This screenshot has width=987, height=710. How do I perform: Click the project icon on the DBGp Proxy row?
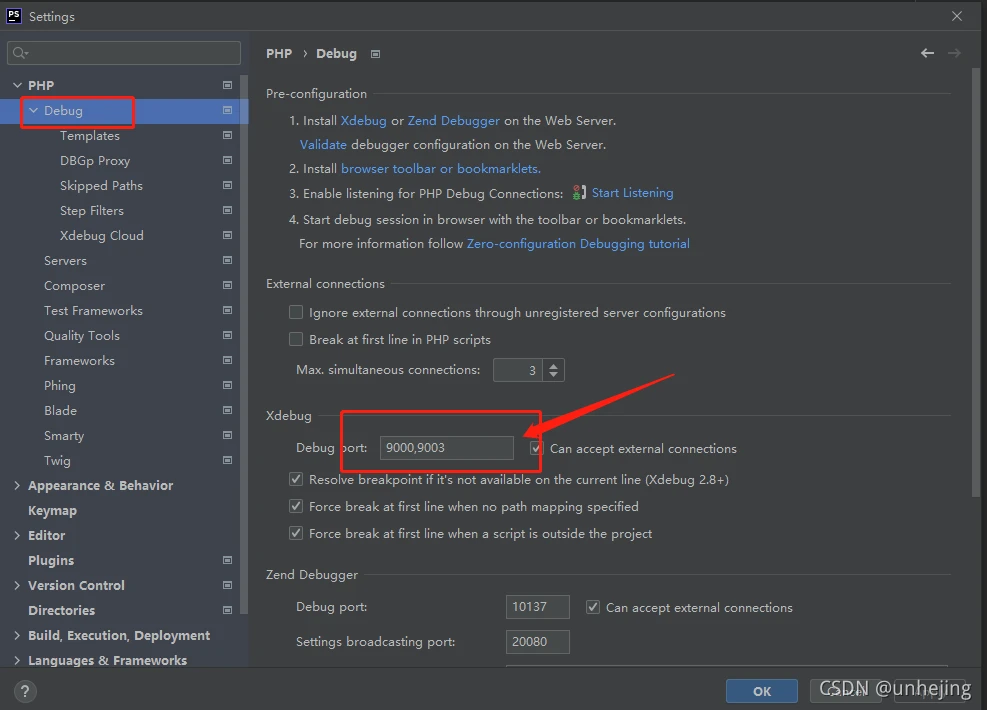point(227,161)
